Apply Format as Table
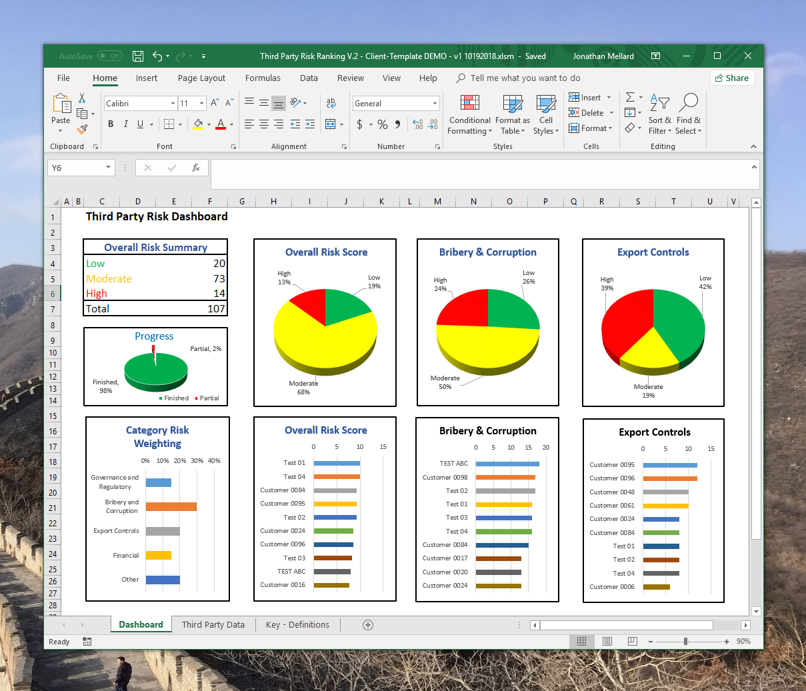Viewport: 806px width, 691px height. (512, 114)
